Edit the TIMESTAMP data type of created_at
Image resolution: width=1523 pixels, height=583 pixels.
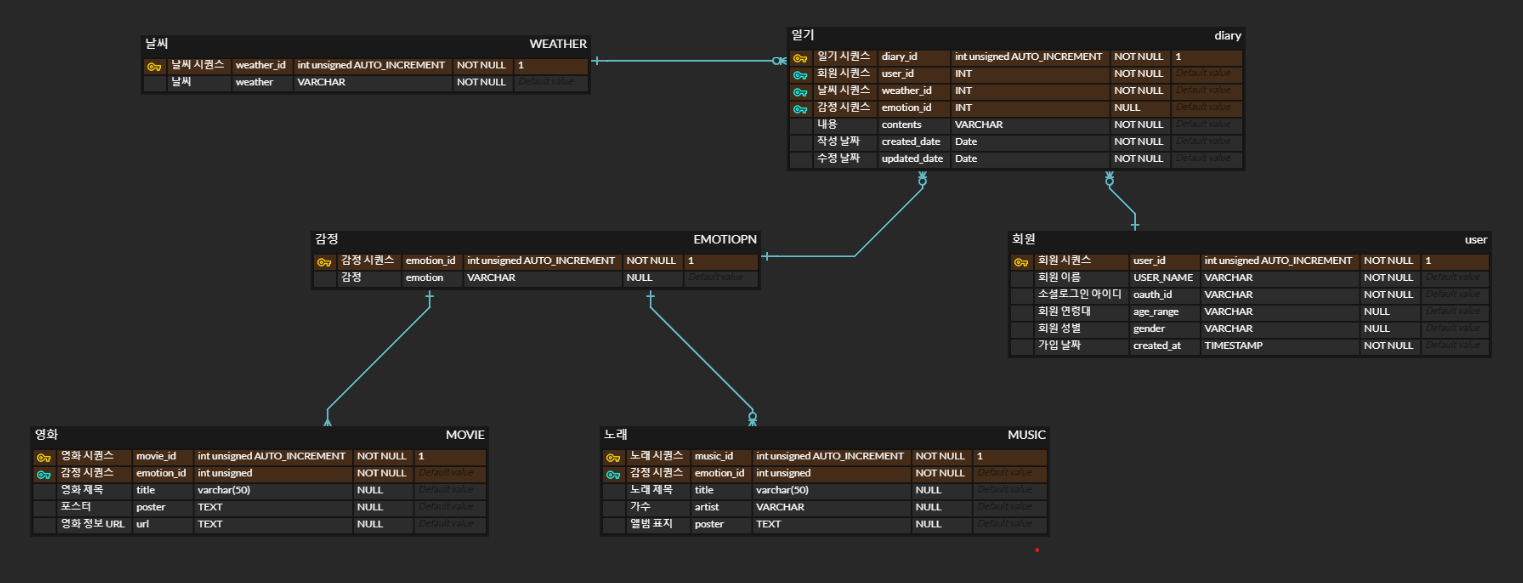1233,346
